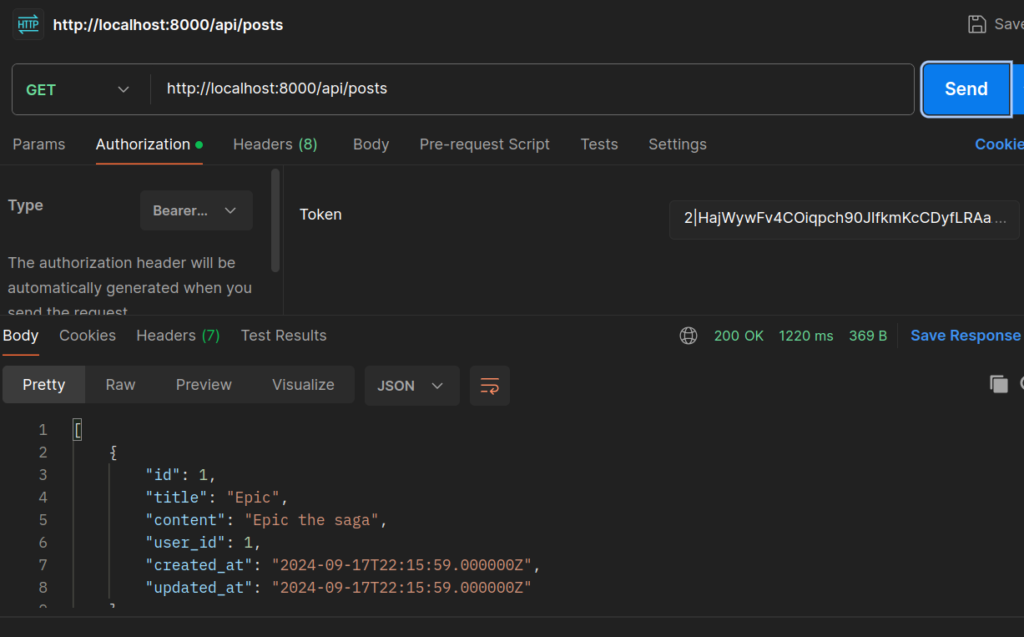The image size is (1024, 637).
Task: Click the Save floppy disk icon
Action: point(977,24)
